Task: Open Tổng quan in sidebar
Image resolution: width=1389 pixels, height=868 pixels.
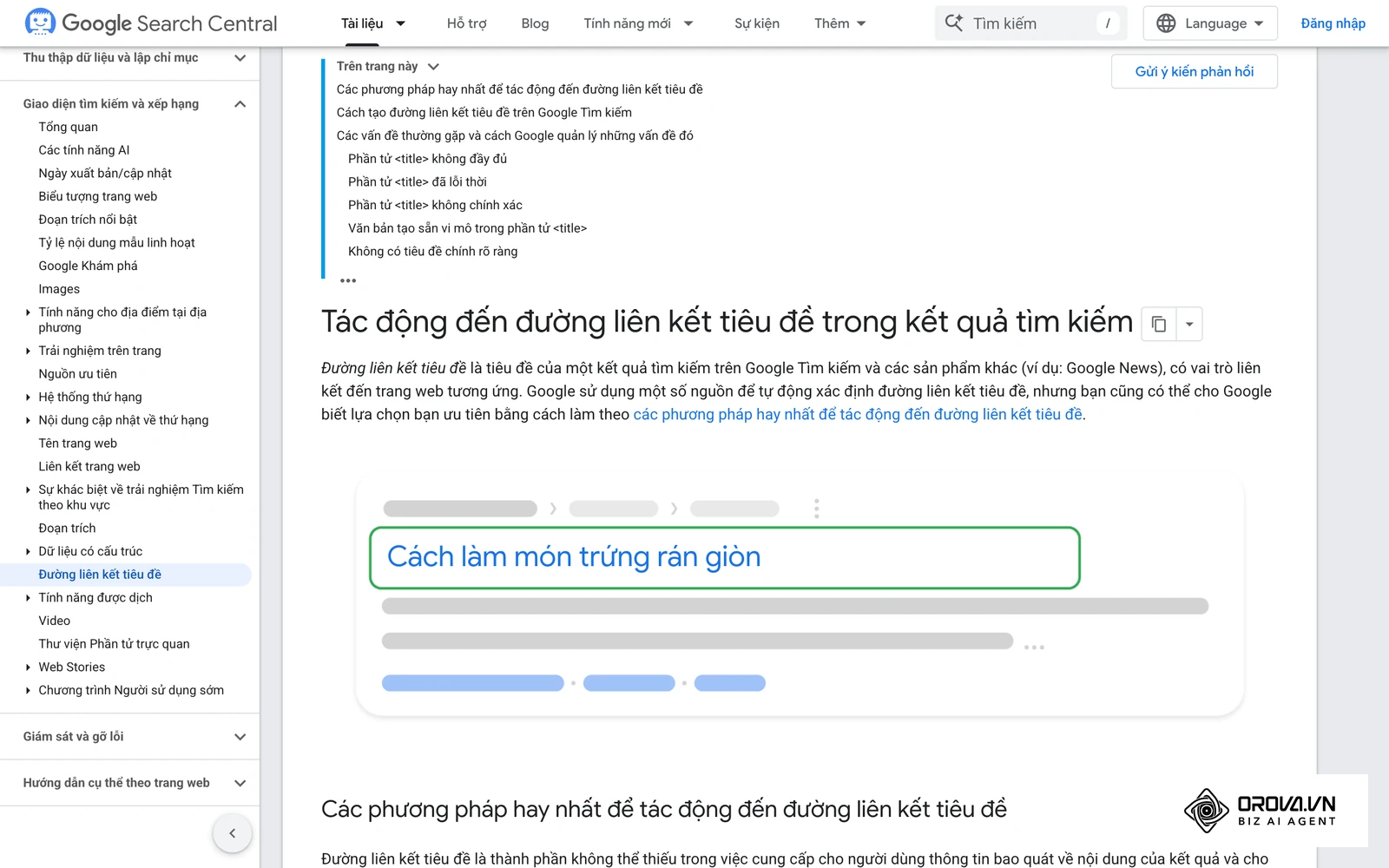Action: 68,127
